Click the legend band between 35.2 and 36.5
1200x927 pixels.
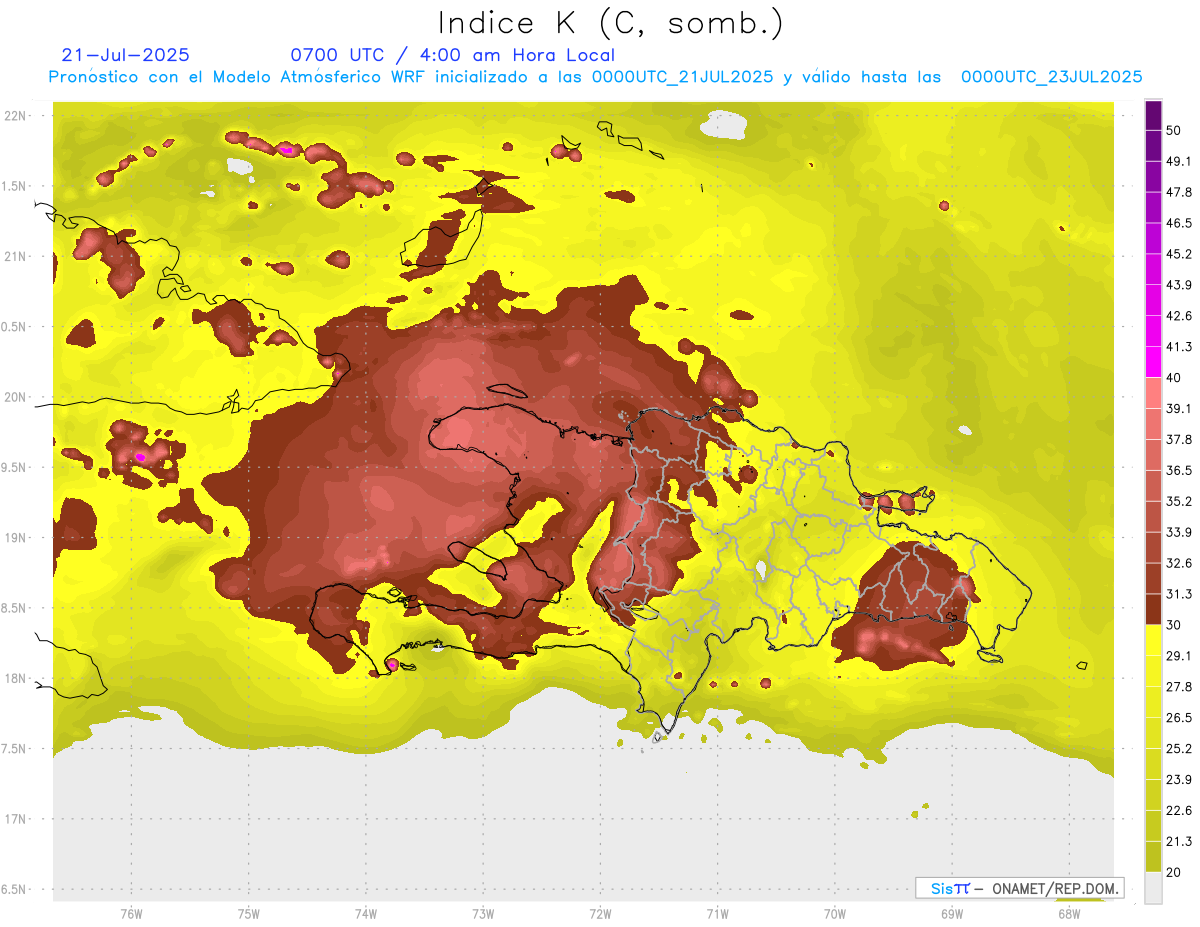click(1153, 486)
